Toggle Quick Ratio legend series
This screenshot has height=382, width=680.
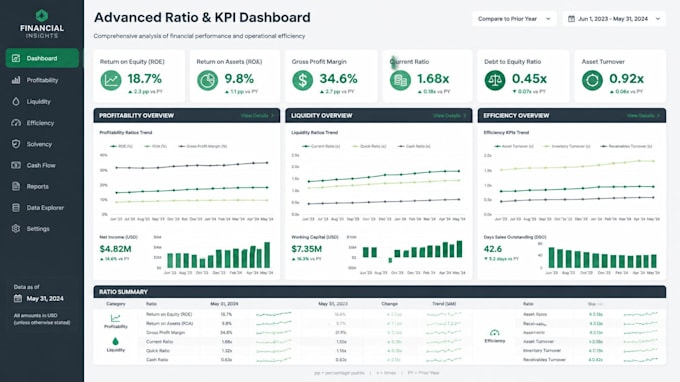coord(369,147)
